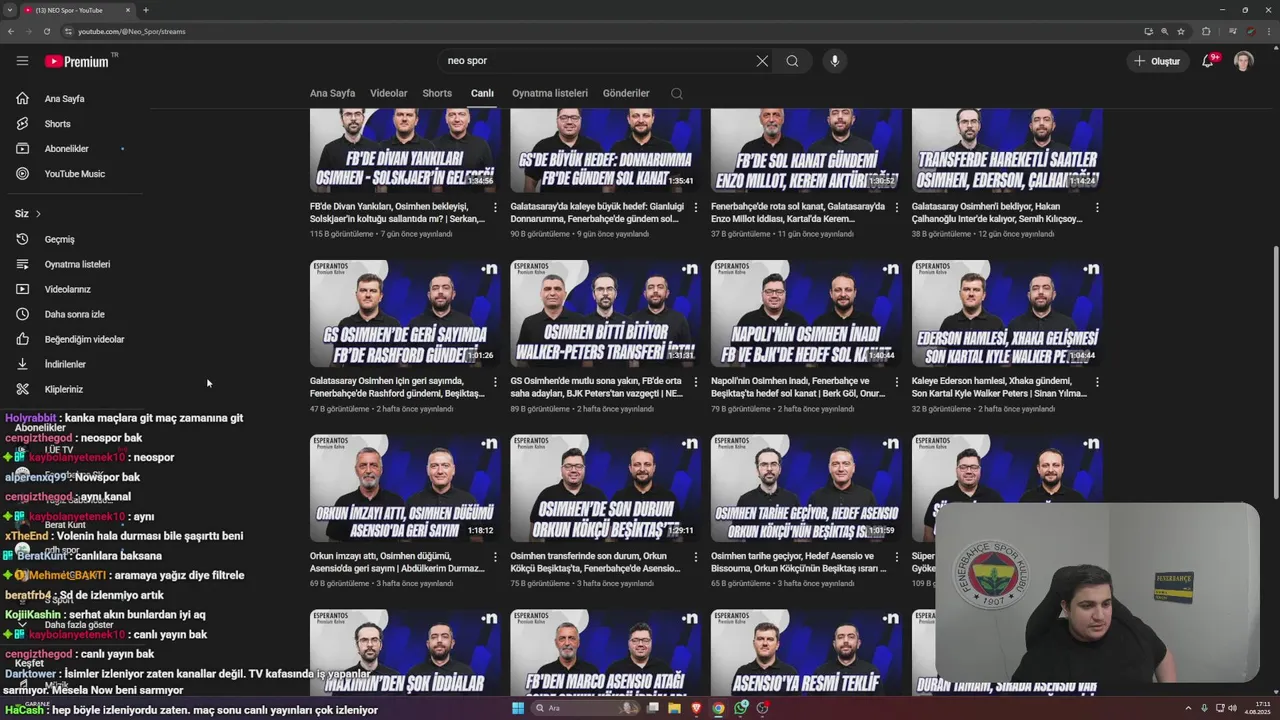
Task: Open 'Napoli'nin Osimhen inadı' thumbnail
Action: (x=806, y=314)
